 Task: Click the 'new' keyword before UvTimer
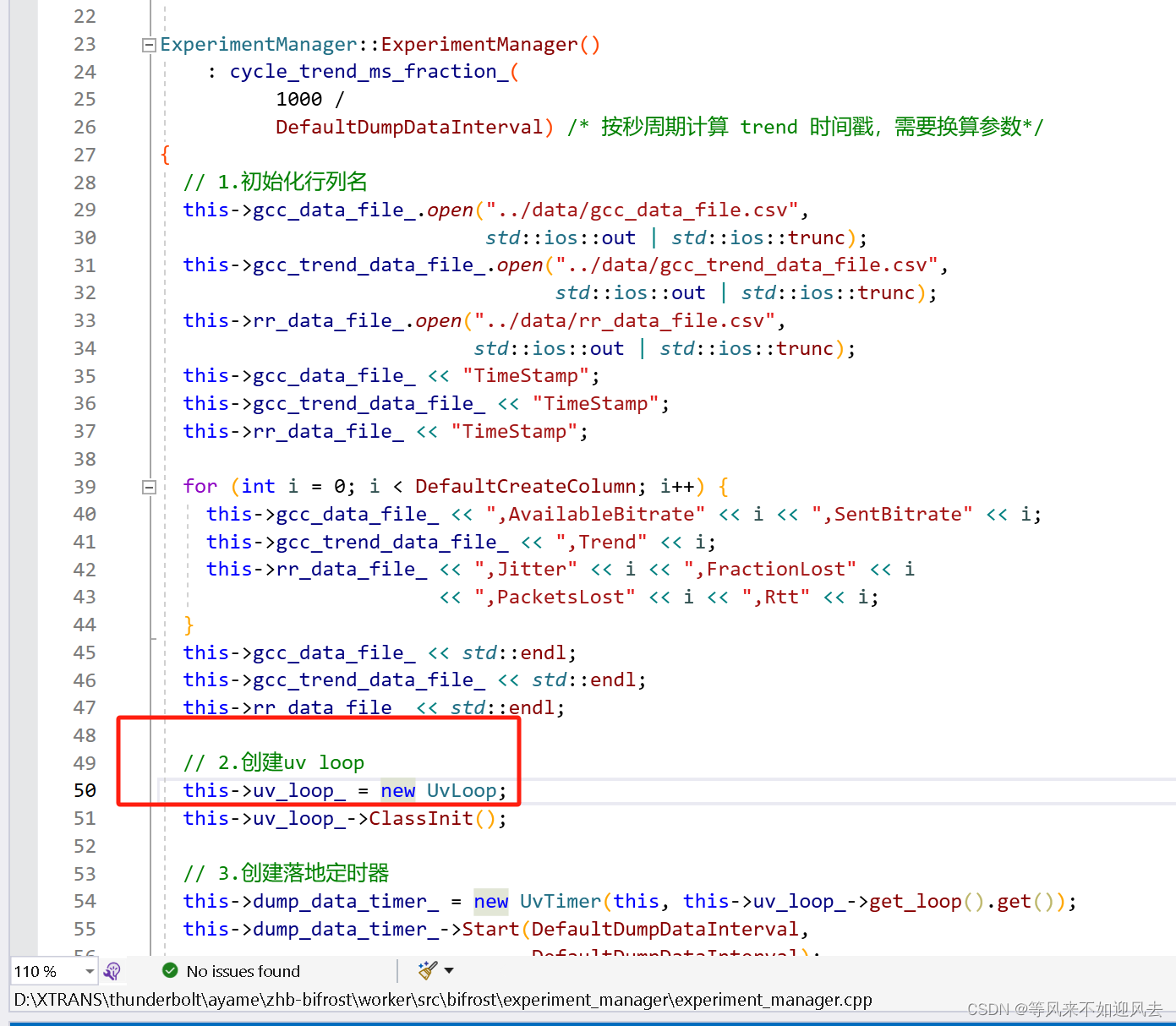click(x=491, y=901)
